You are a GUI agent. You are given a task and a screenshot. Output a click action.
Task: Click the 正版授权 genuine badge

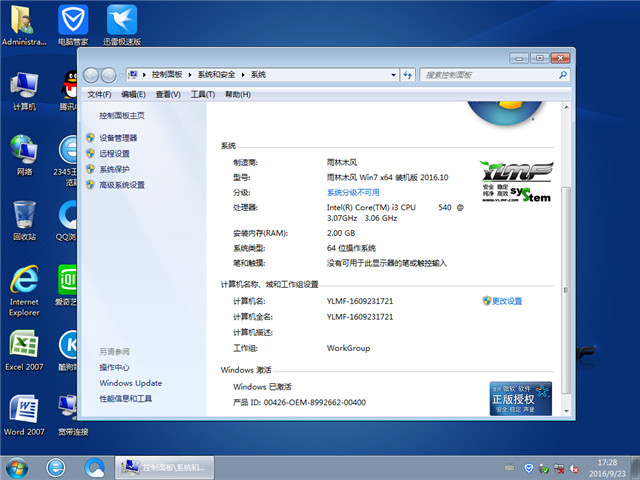[520, 398]
